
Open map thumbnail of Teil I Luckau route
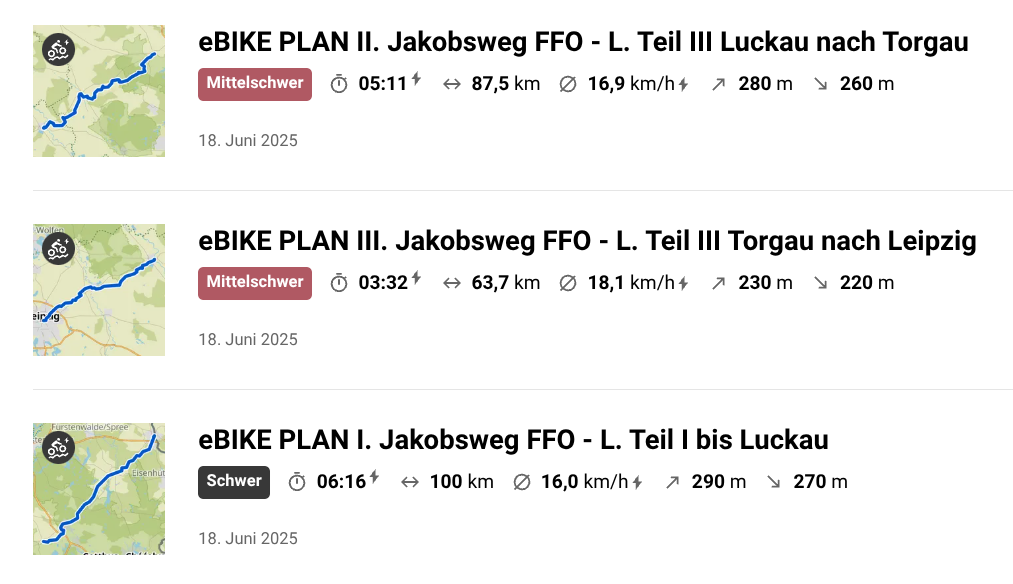point(99,489)
